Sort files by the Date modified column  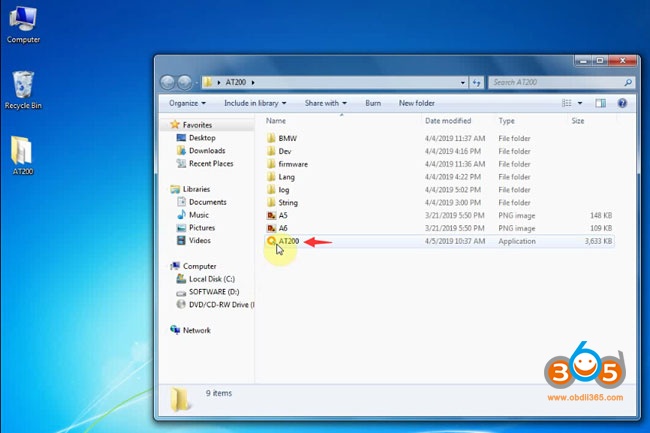point(449,121)
